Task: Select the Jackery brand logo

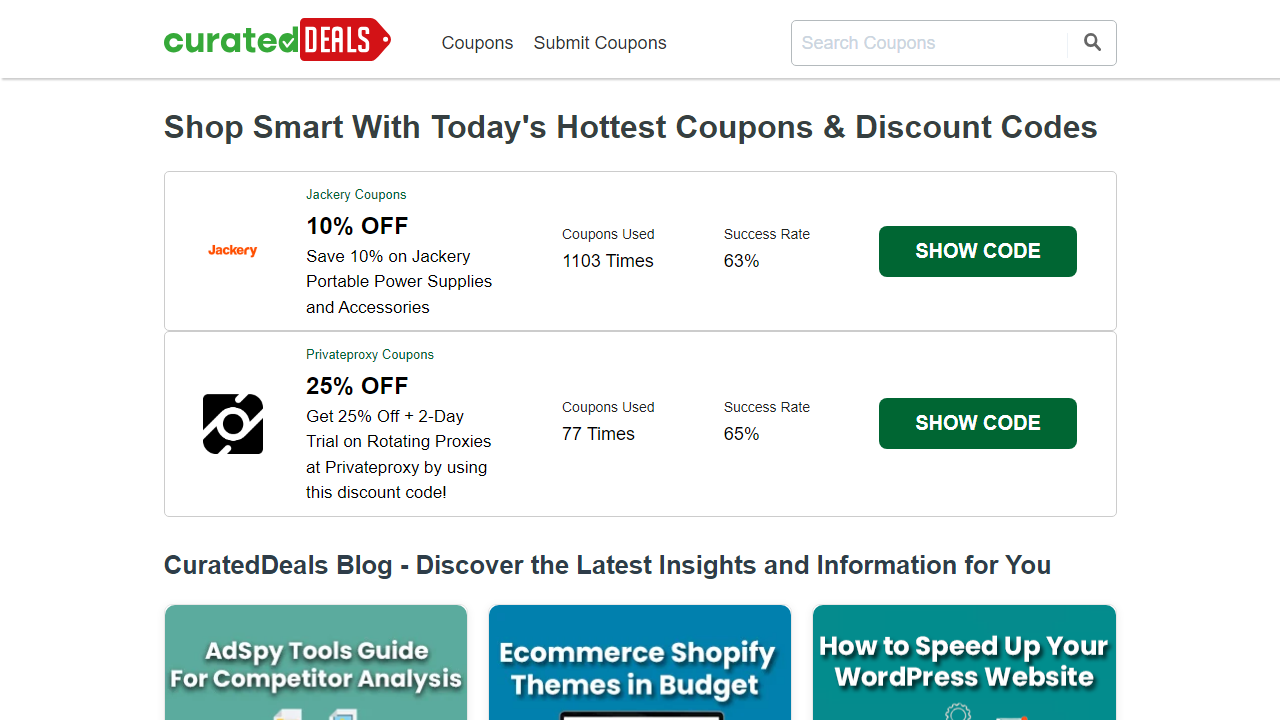Action: coord(232,250)
